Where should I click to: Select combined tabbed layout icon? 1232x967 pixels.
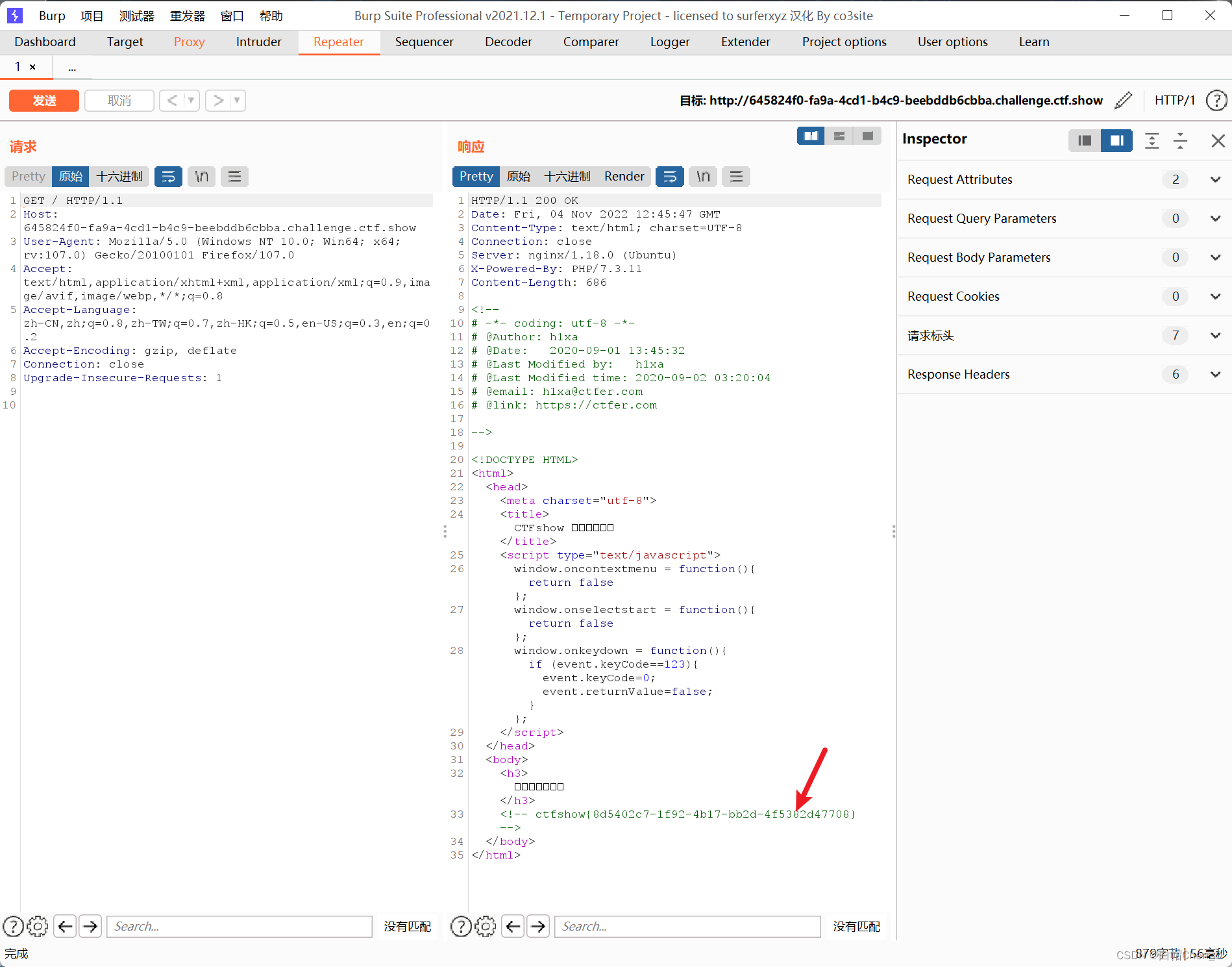pyautogui.click(x=867, y=136)
